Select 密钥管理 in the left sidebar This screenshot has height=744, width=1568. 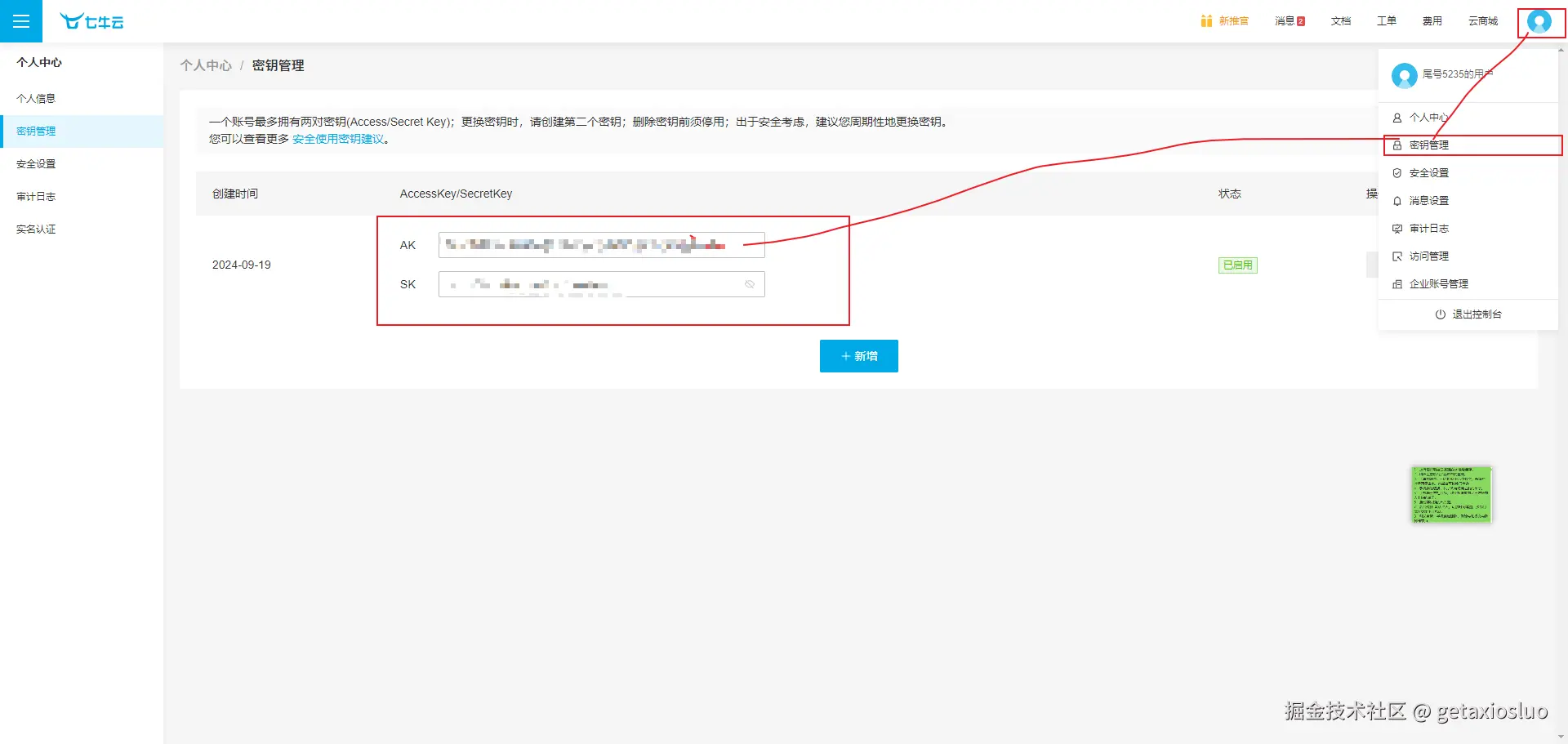click(82, 131)
